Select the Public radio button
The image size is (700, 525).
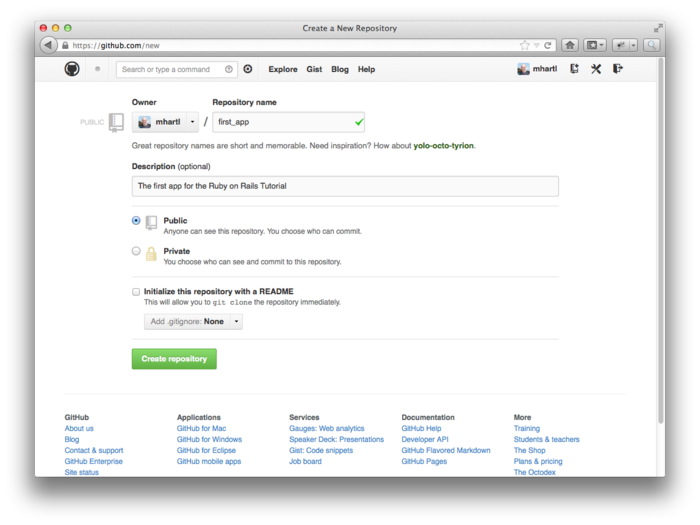pyautogui.click(x=136, y=221)
